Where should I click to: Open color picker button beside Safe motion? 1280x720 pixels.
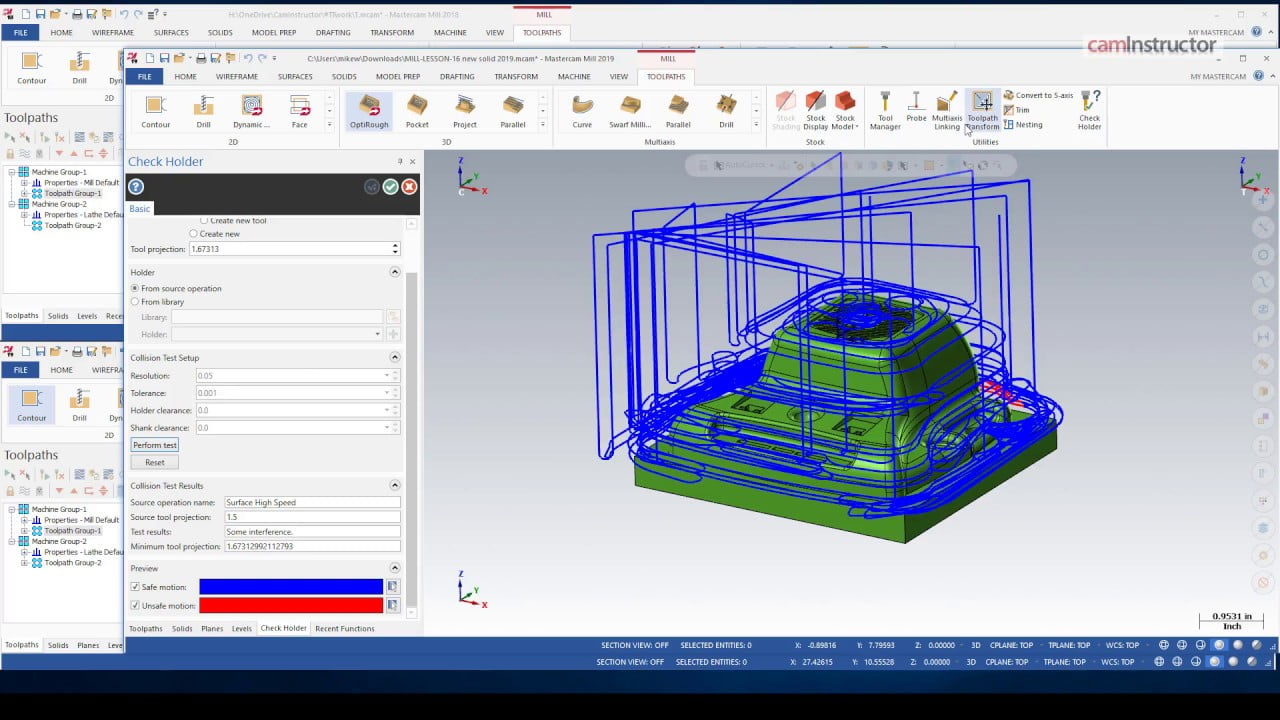coord(392,587)
